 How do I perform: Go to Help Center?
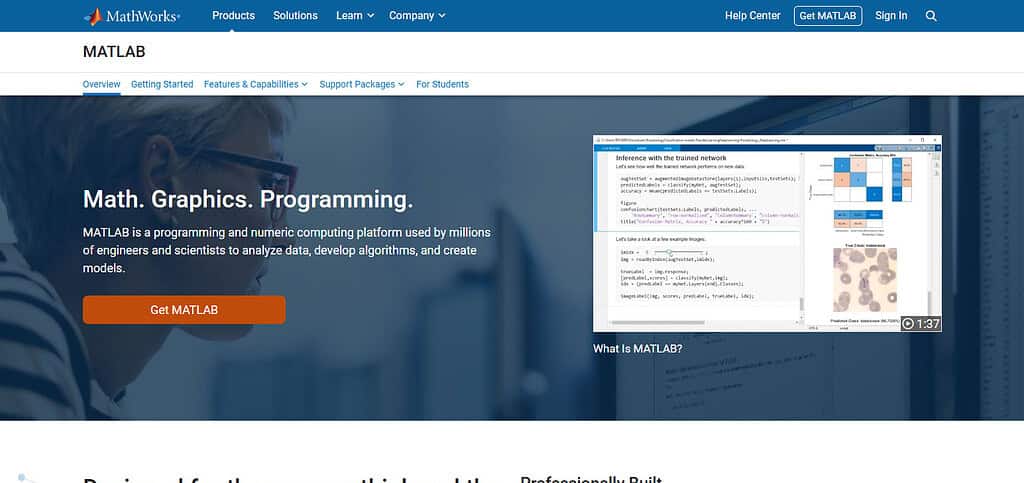point(752,16)
